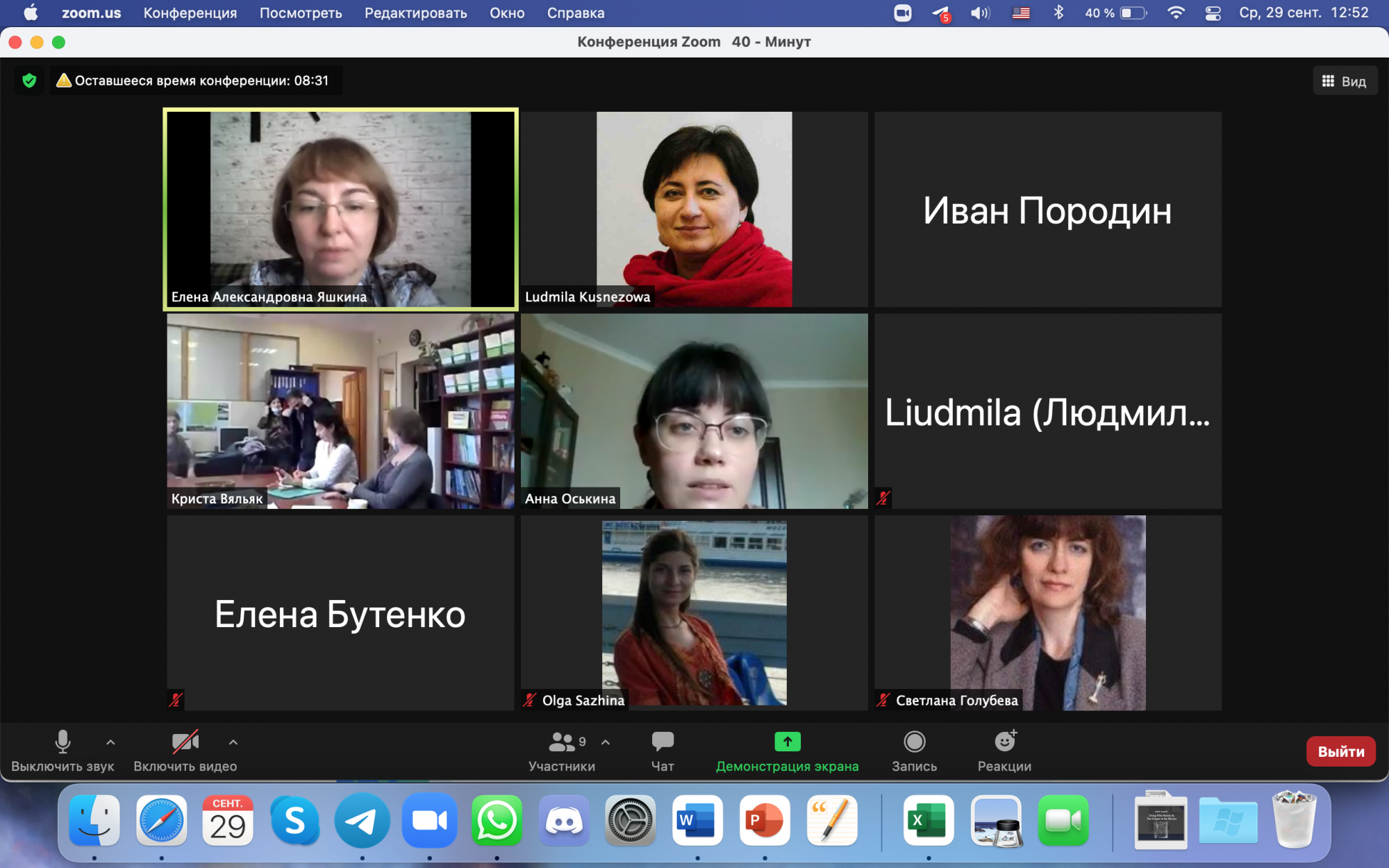Open WhatsApp from the Dock
This screenshot has width=1389, height=868.
(497, 821)
